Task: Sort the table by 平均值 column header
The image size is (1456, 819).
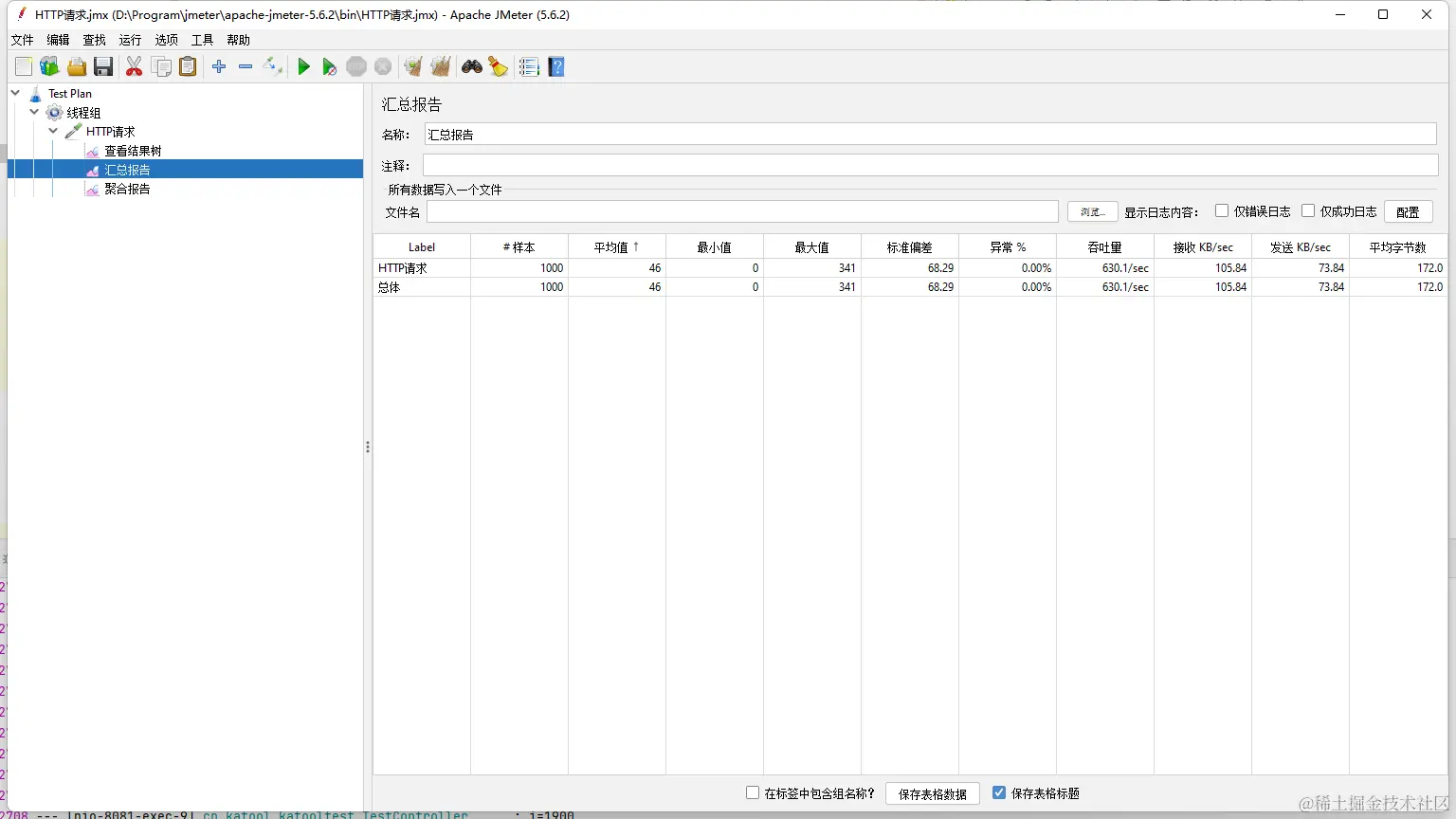Action: click(x=617, y=246)
